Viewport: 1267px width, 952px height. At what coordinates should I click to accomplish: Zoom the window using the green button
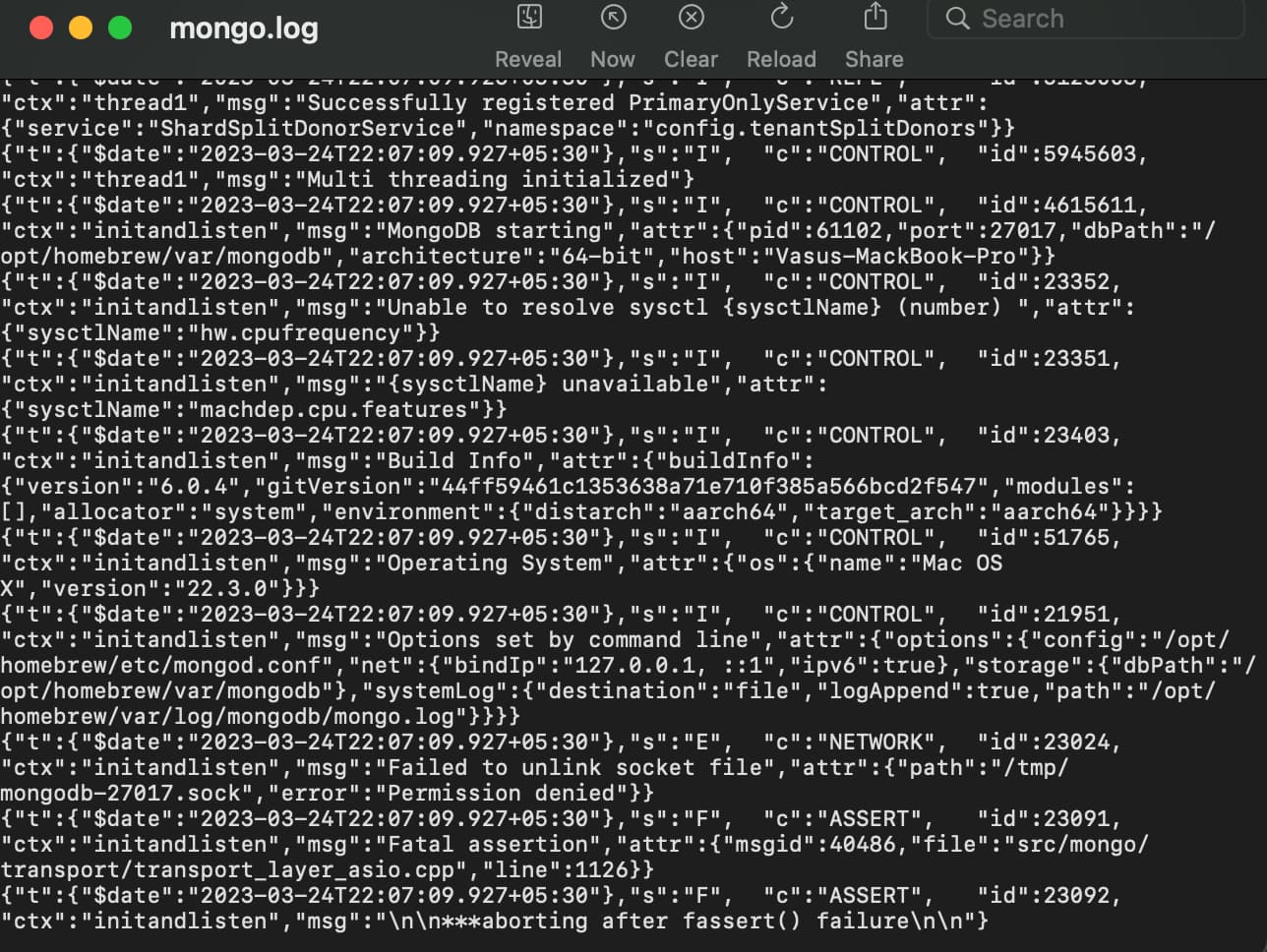tap(120, 28)
